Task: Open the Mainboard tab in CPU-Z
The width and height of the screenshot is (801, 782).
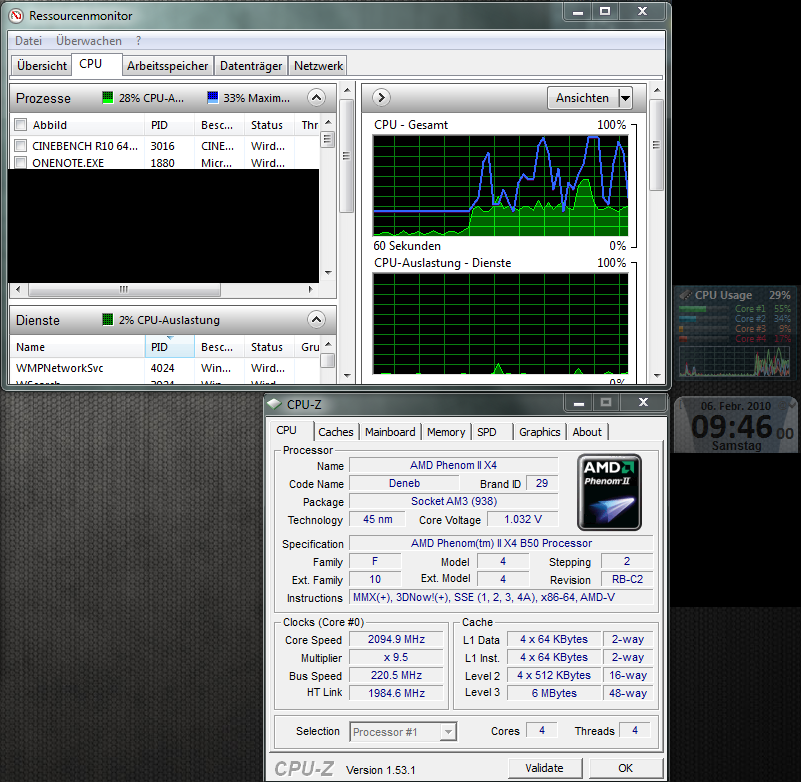Action: tap(390, 432)
